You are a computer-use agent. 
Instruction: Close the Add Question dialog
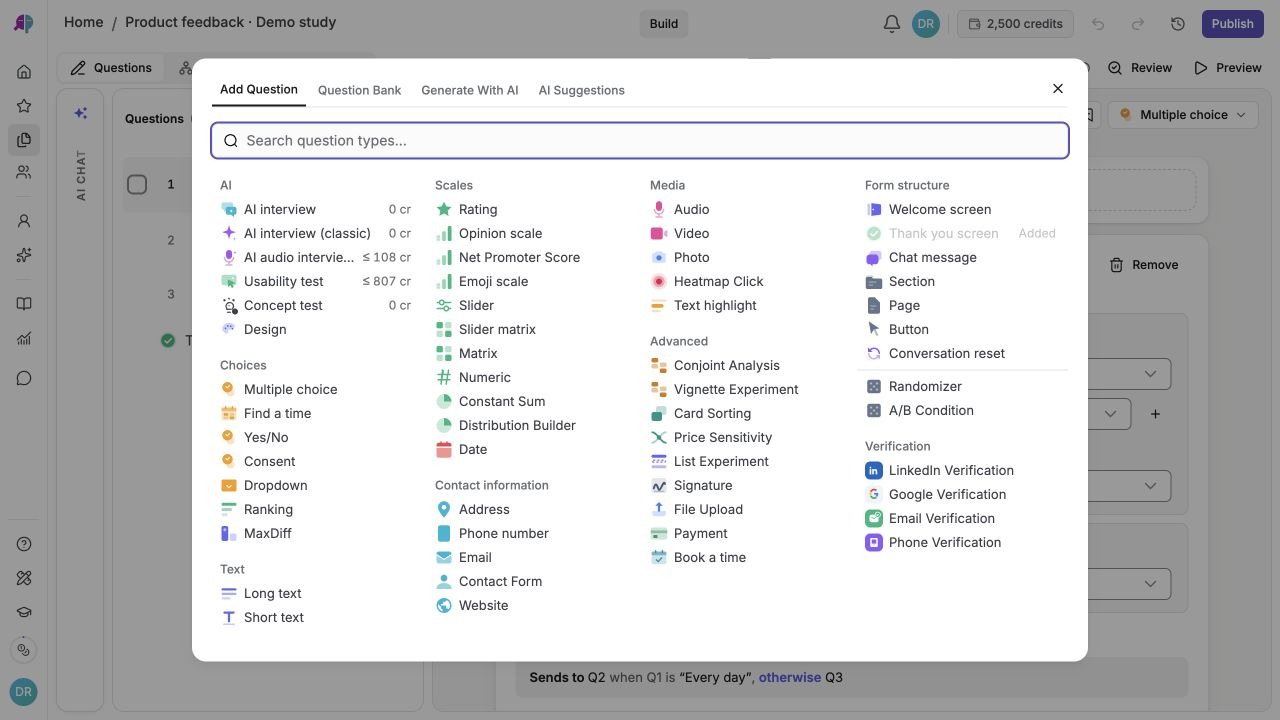[1058, 89]
